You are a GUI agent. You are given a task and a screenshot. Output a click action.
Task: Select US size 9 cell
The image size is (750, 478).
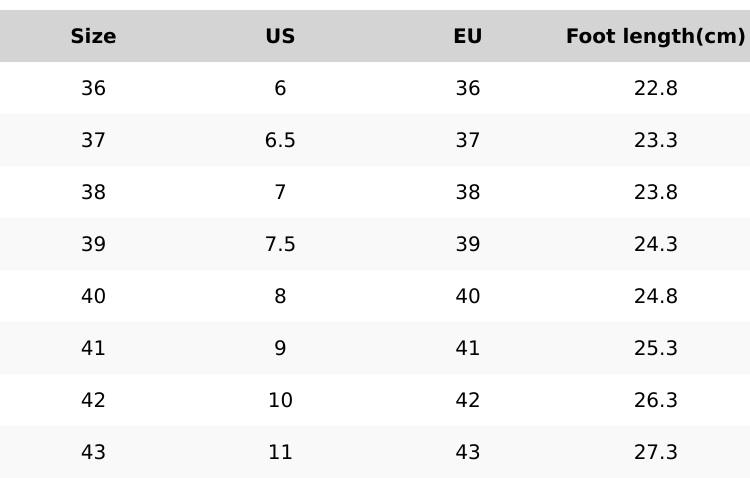280,349
